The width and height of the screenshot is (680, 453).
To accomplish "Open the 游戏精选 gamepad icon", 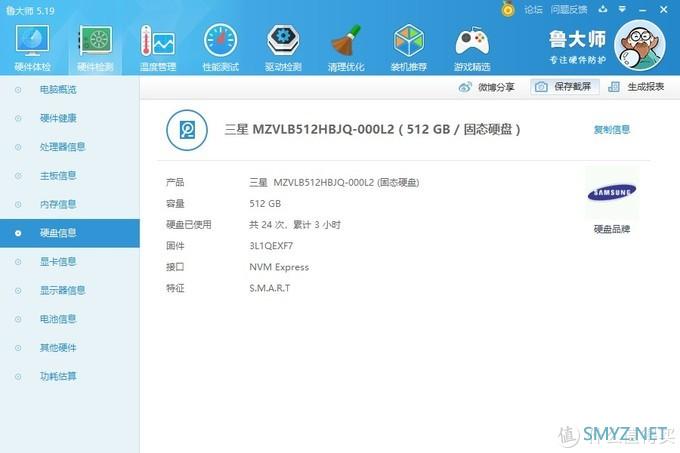I will click(x=472, y=46).
